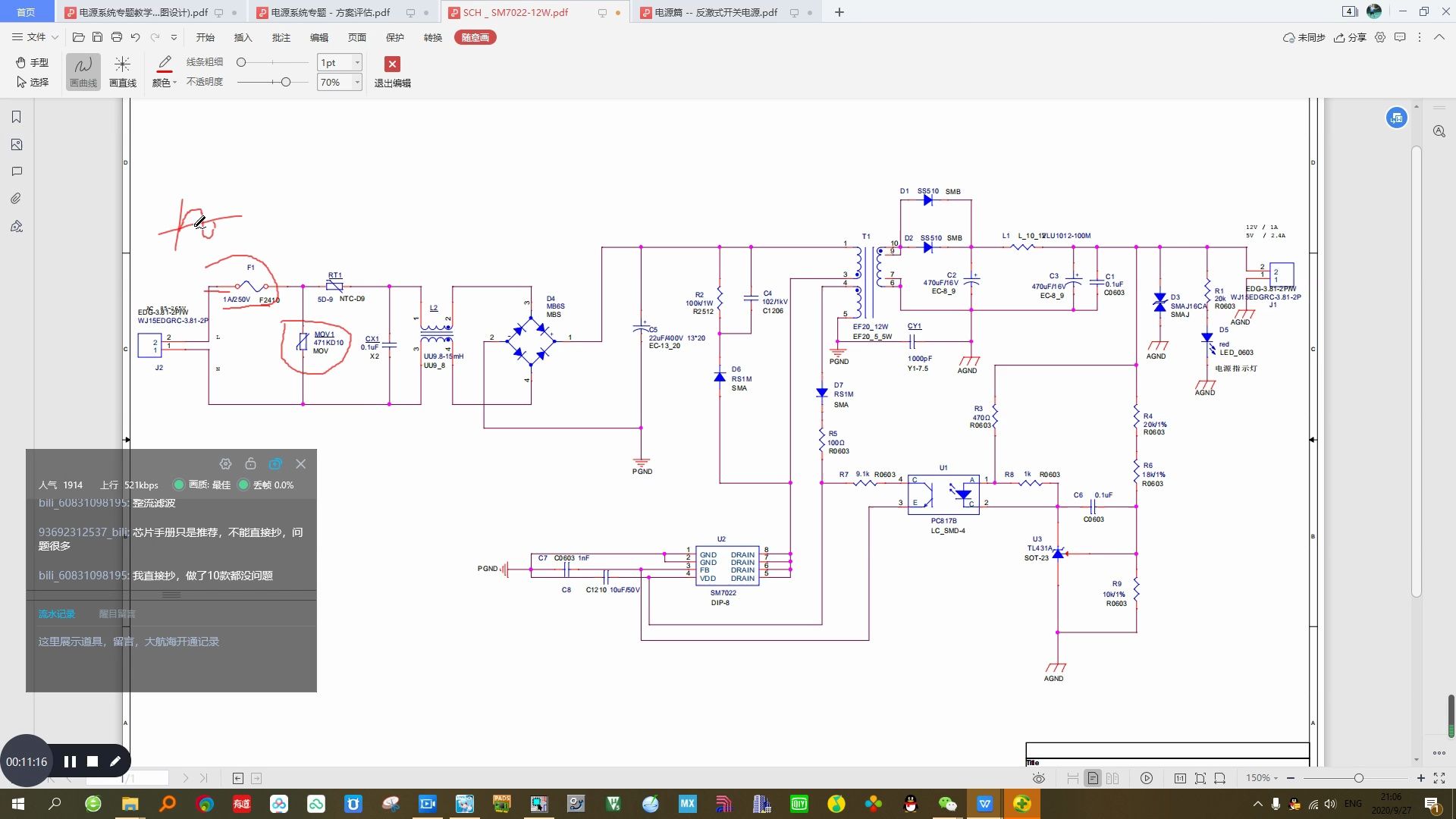Open the 开始 ribbon tab
The width and height of the screenshot is (1456, 819).
pyautogui.click(x=205, y=37)
